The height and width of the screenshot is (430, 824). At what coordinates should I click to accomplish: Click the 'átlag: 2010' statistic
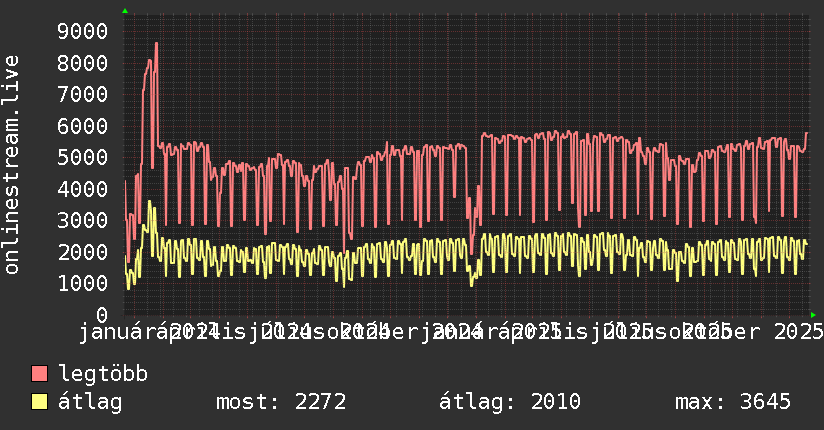point(510,402)
